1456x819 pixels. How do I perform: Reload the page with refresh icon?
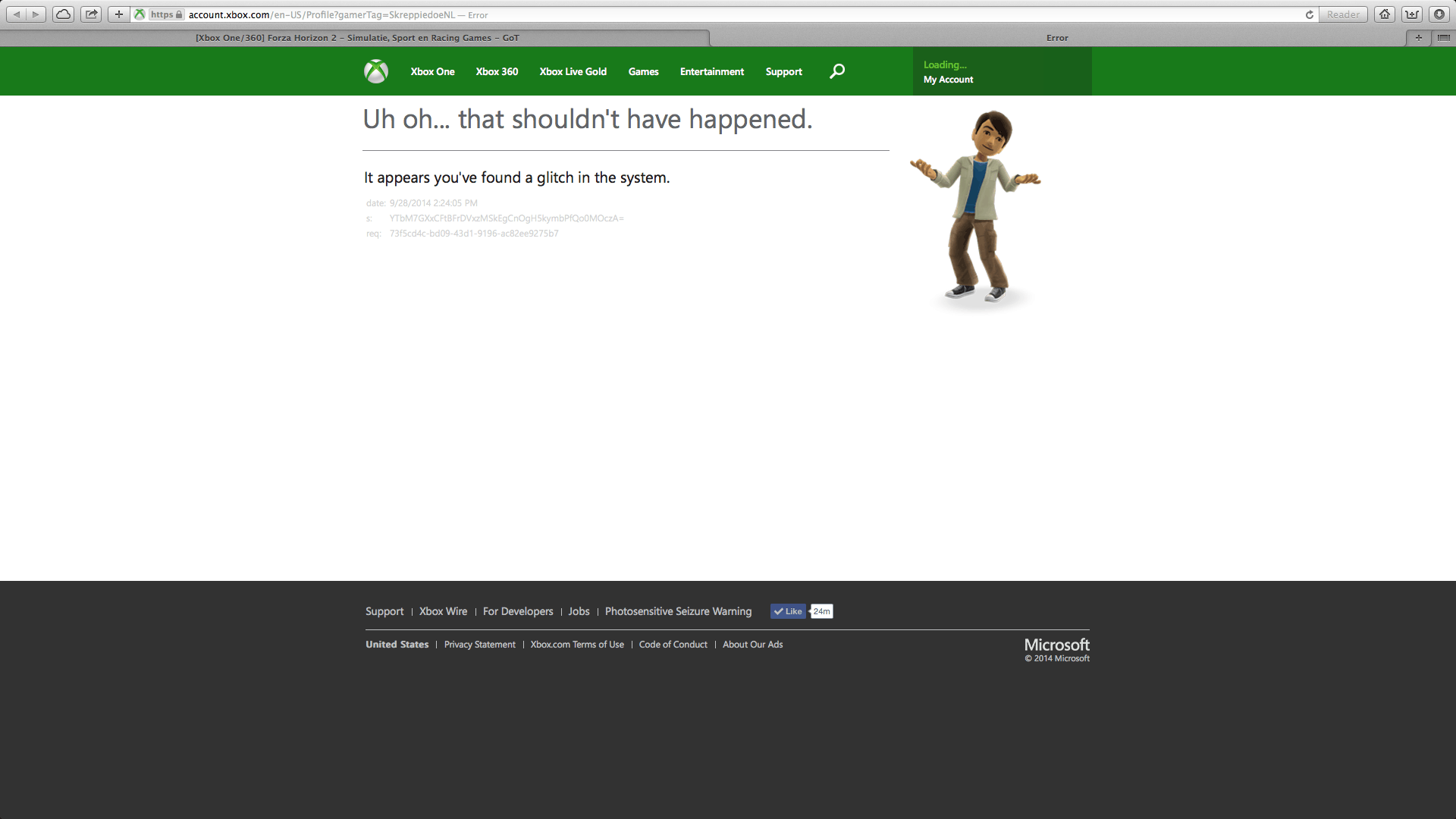point(1309,14)
